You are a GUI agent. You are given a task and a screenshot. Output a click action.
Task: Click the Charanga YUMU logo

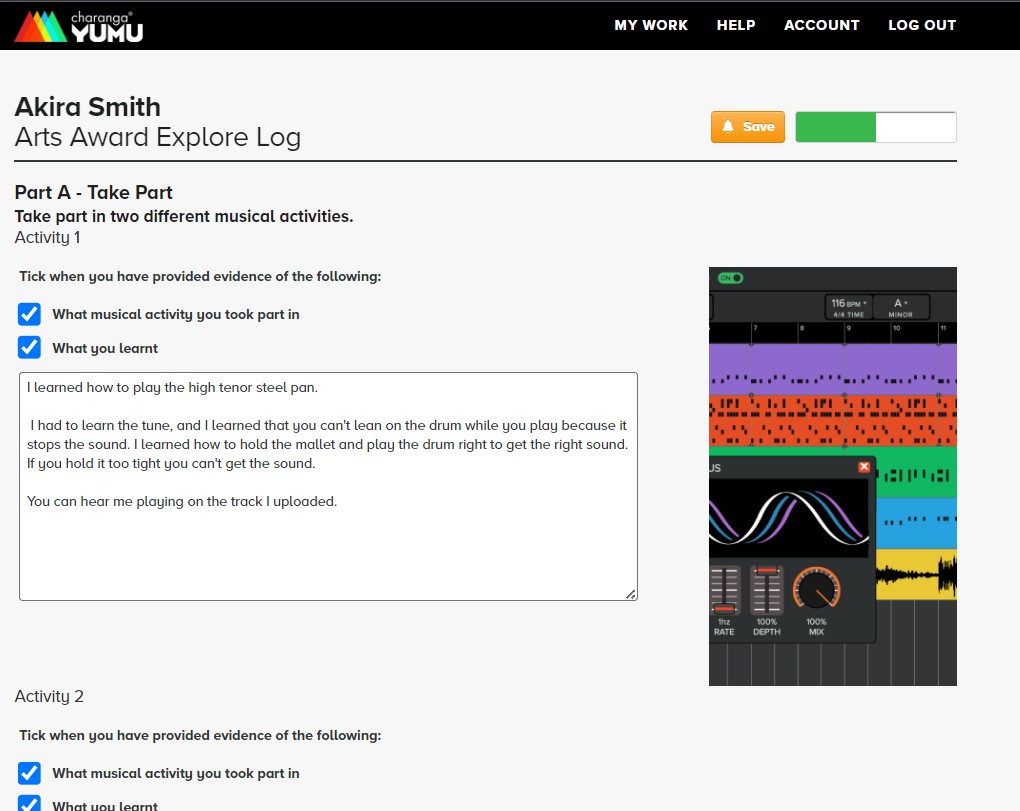coord(78,25)
